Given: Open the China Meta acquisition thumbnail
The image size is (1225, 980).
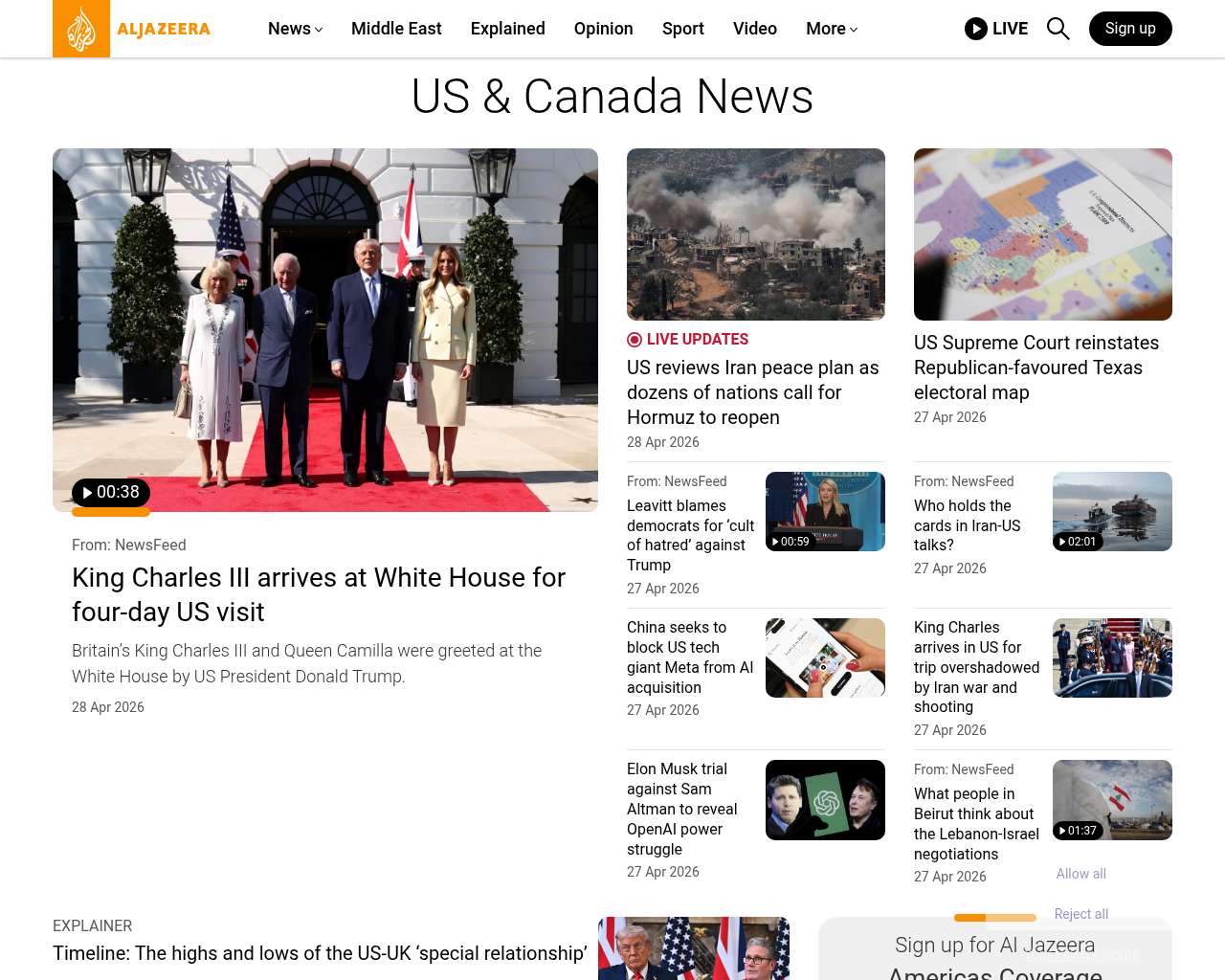Looking at the screenshot, I should pos(825,657).
